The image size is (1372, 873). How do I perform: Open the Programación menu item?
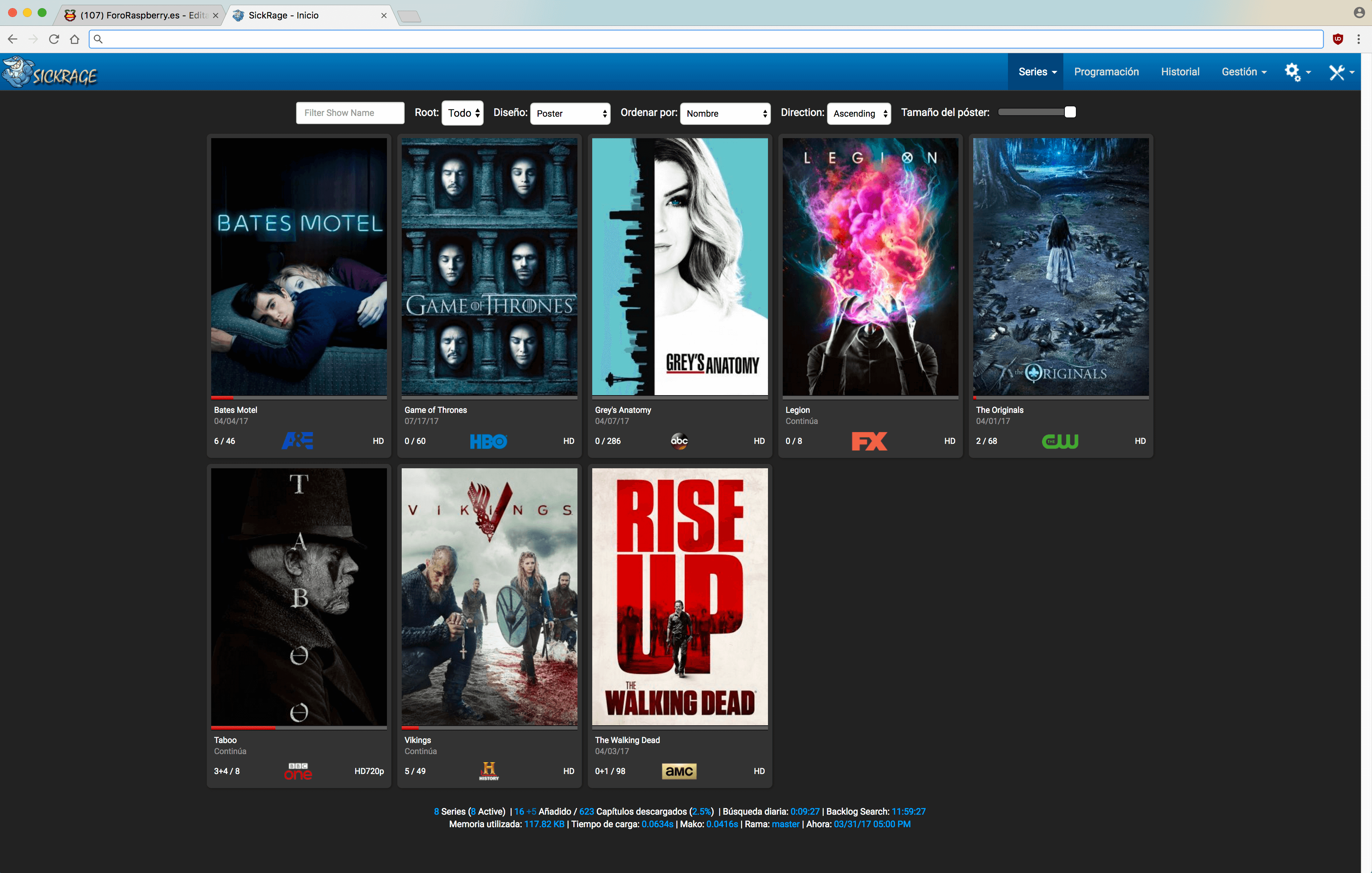pos(1106,72)
